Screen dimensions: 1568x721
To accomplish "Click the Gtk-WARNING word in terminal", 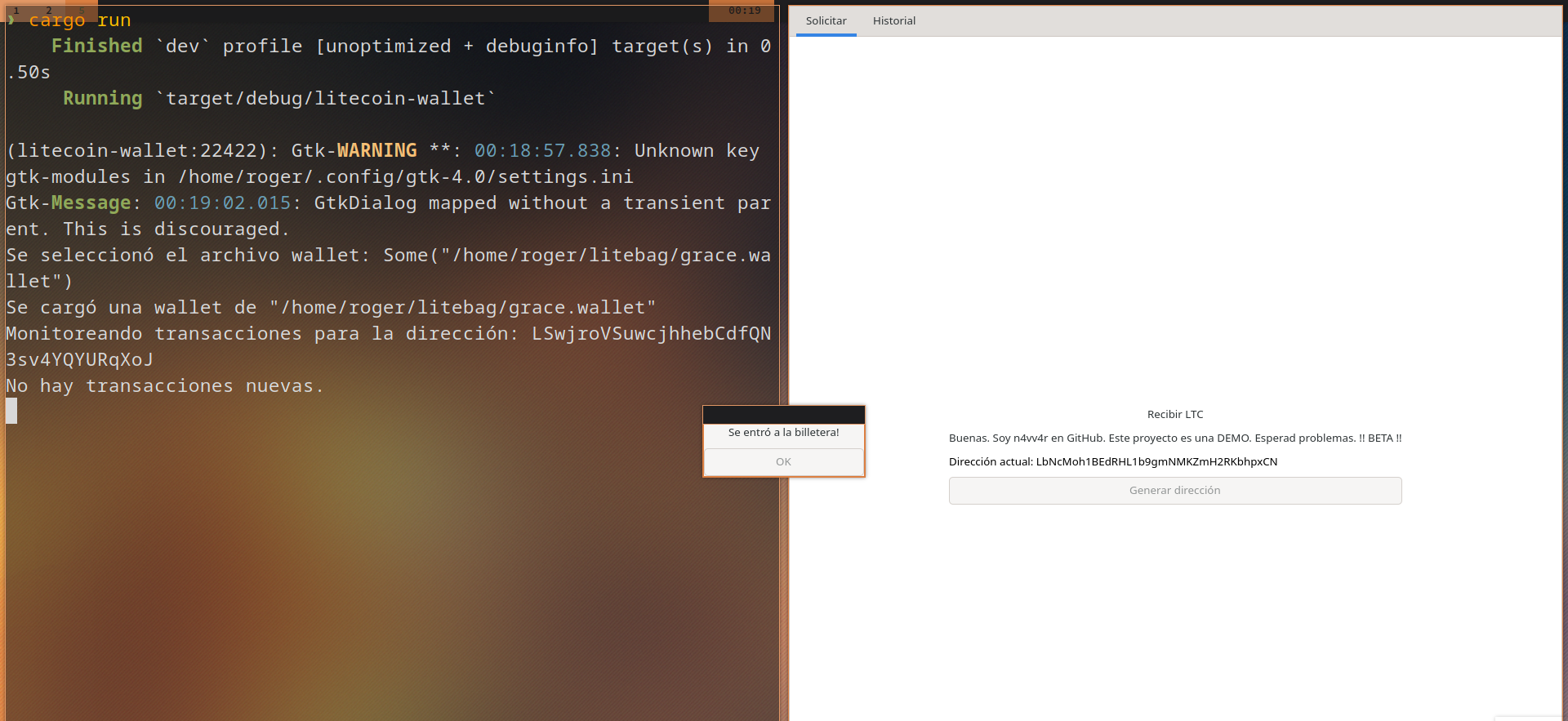I will pyautogui.click(x=376, y=151).
